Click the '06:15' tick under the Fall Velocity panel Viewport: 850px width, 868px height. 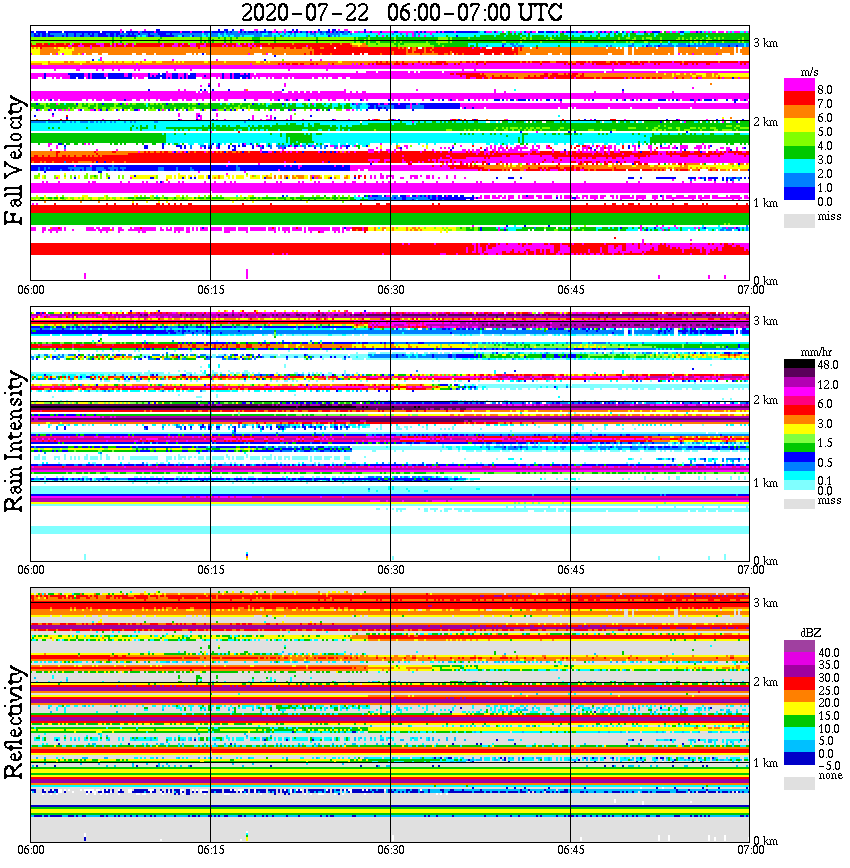[211, 290]
